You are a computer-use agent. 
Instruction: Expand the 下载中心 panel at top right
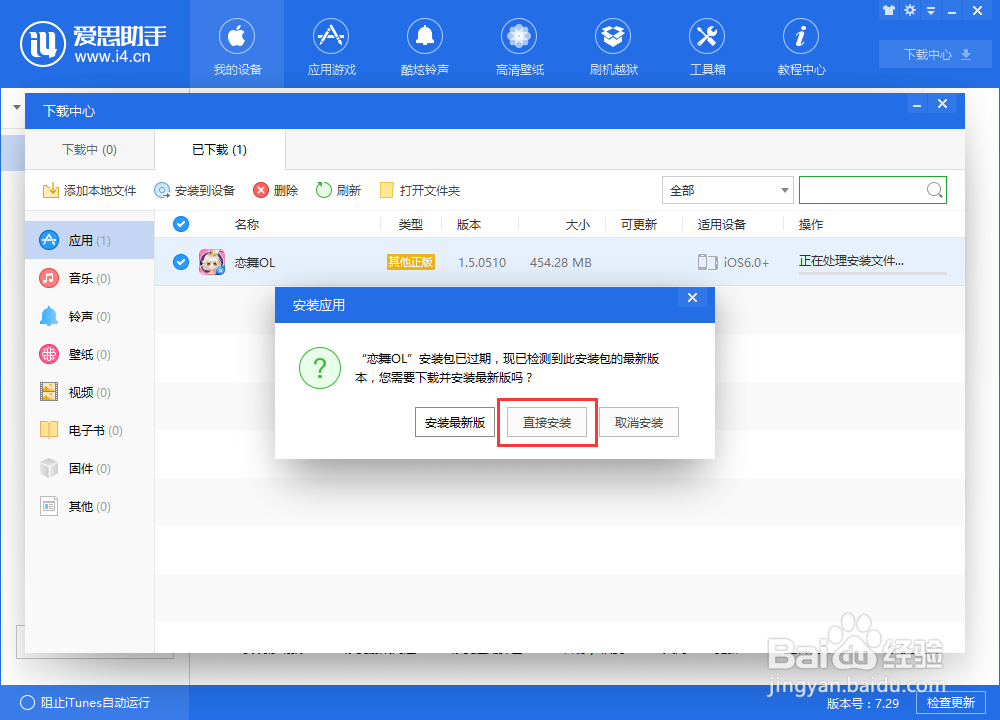click(934, 54)
